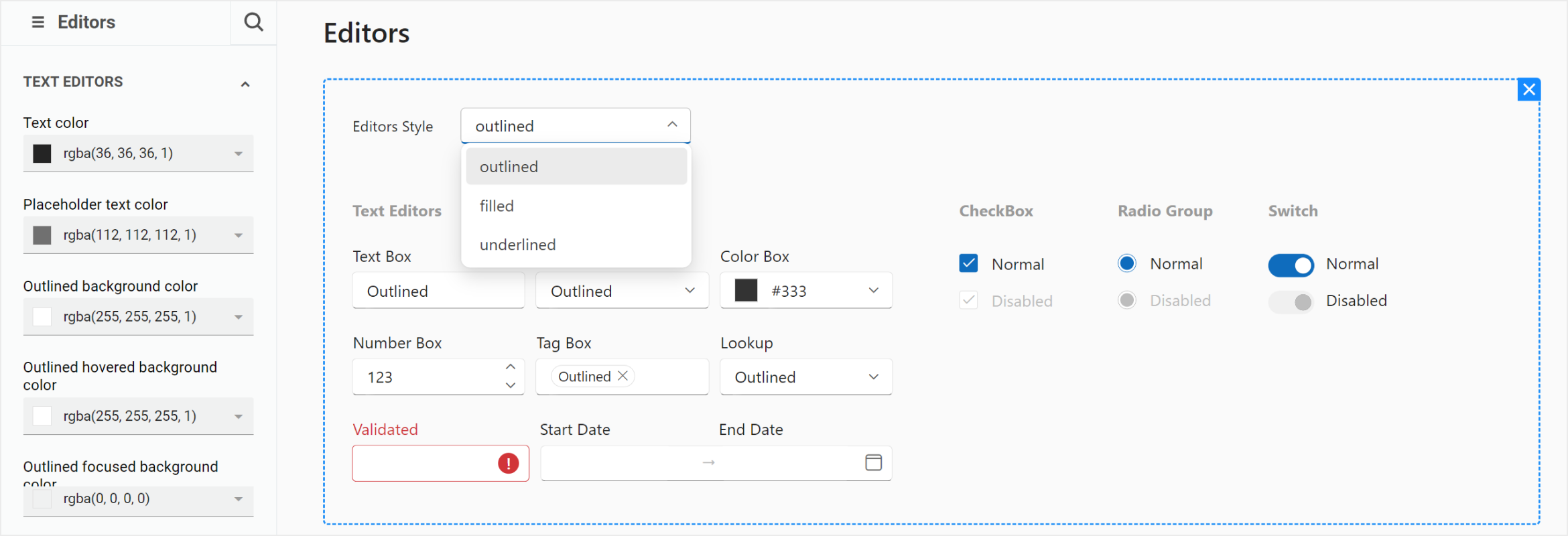This screenshot has height=536, width=1568.
Task: Click the black Text color swatch
Action: tap(42, 153)
